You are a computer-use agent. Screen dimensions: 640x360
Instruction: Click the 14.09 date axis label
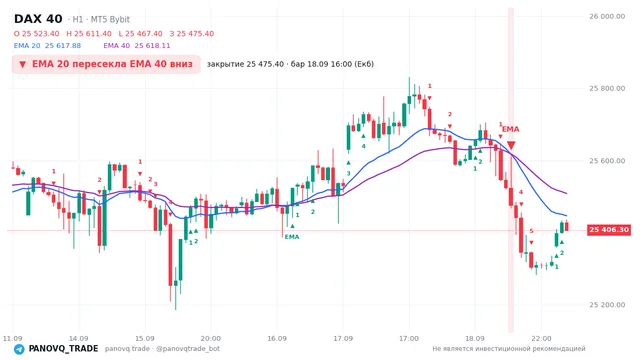pos(78,338)
